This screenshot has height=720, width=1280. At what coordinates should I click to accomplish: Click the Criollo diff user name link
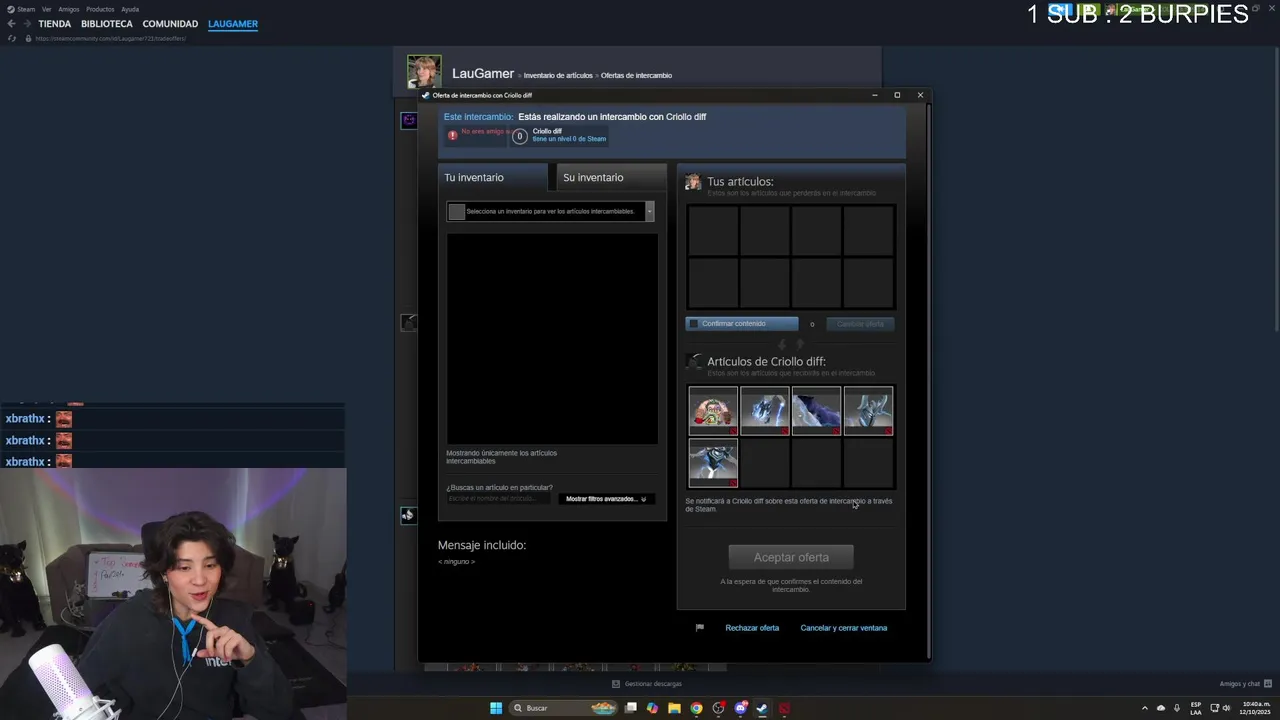point(547,131)
